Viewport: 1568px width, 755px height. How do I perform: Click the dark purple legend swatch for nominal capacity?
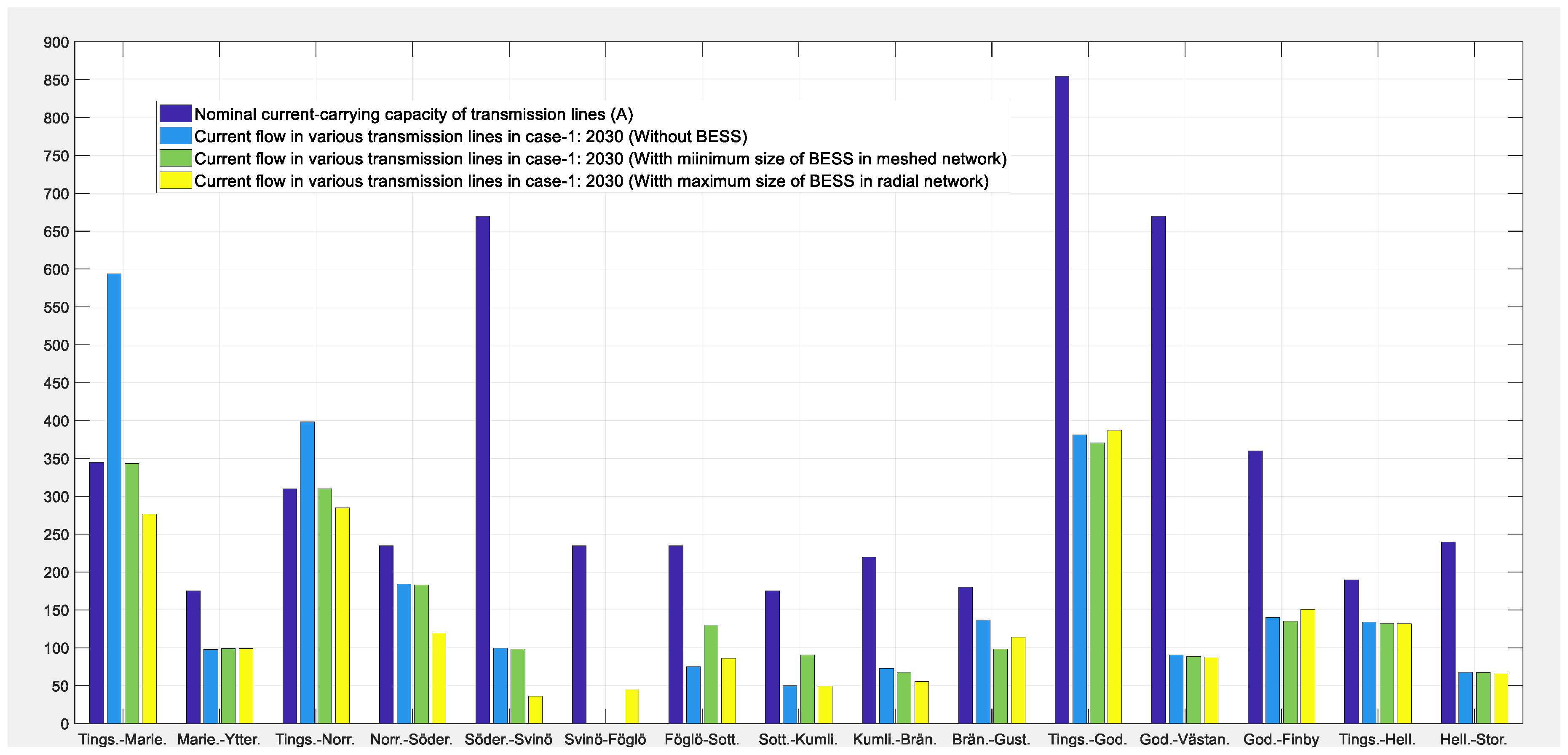point(175,113)
